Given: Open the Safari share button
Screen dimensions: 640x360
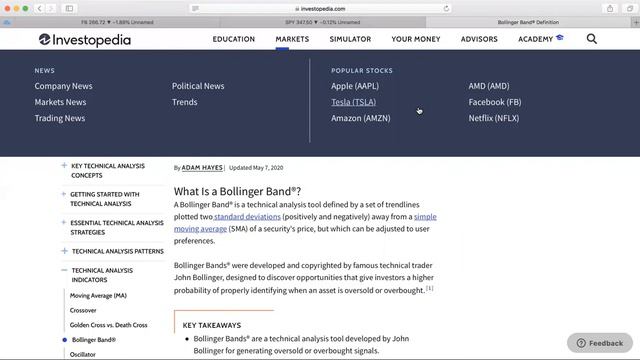Looking at the screenshot, I should [610, 9].
